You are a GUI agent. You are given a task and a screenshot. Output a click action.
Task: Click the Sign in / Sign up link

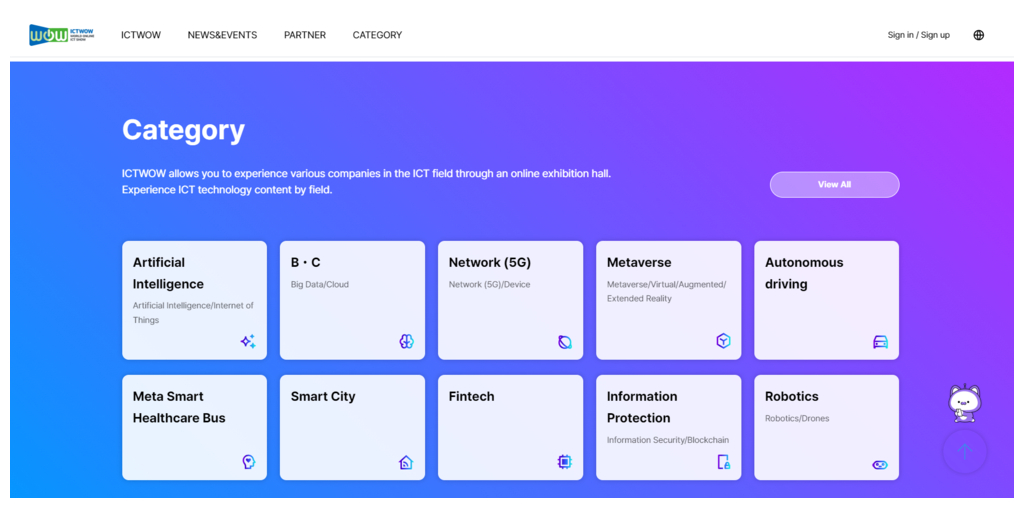click(x=918, y=35)
